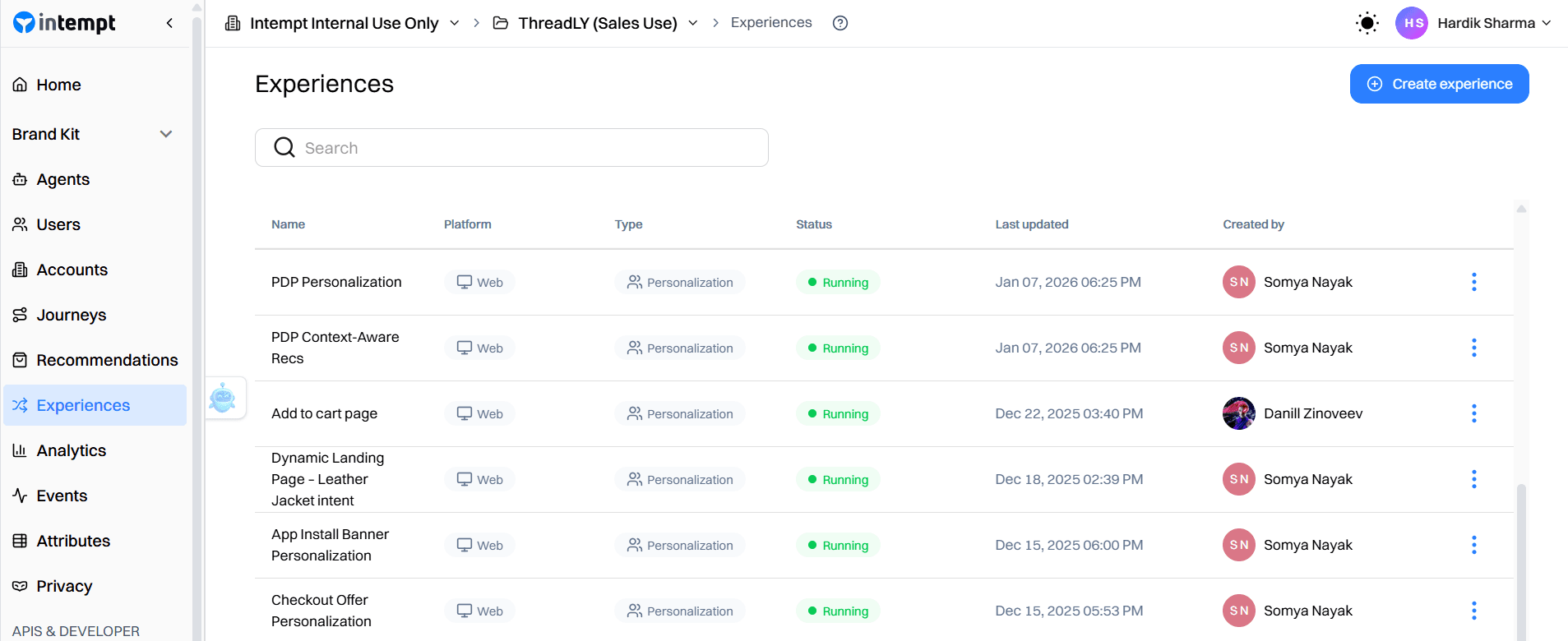Click Personalization tag in Dynamic Landing Page row
The width and height of the screenshot is (1568, 641).
(680, 479)
